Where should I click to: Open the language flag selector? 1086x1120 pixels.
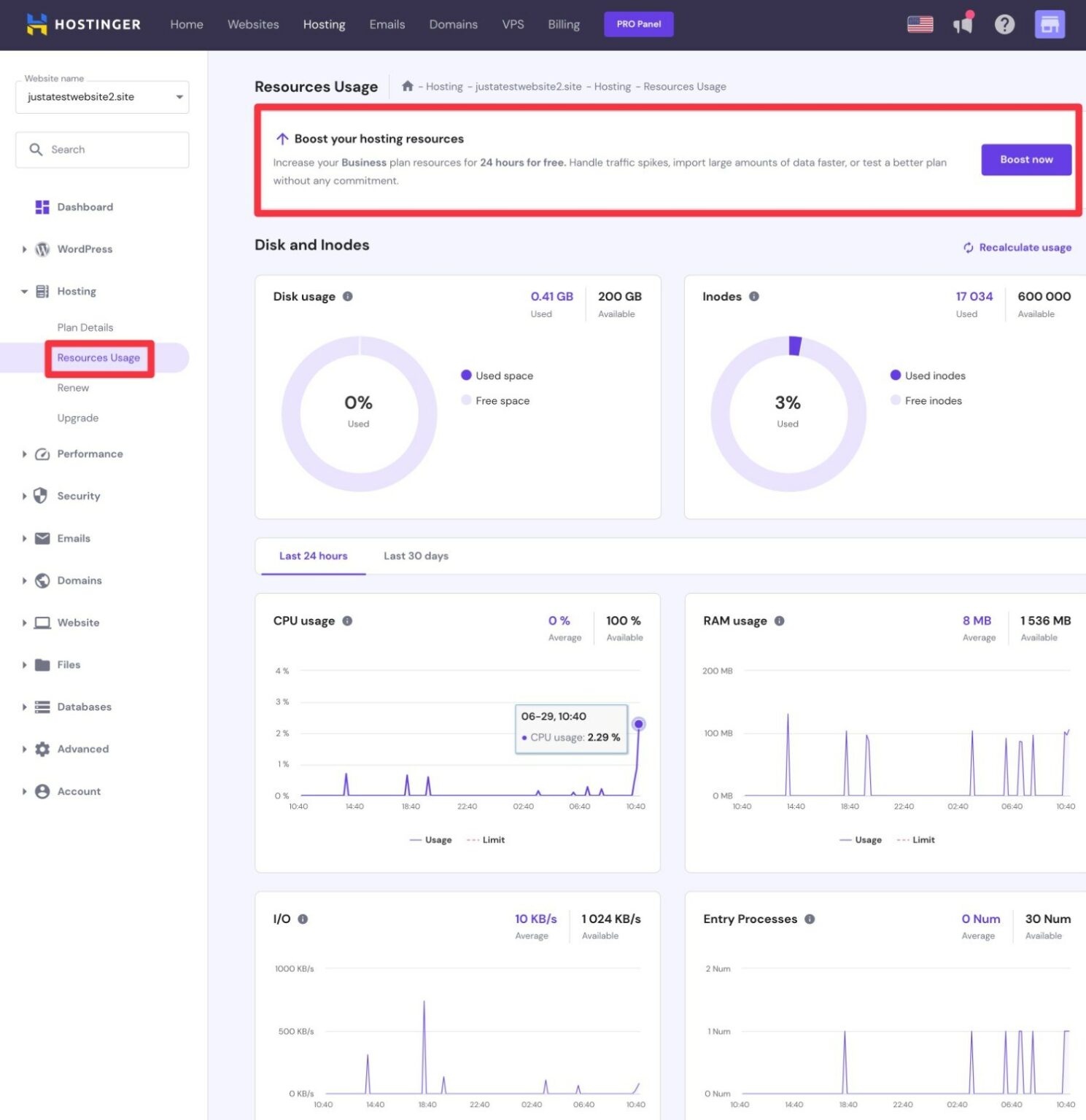(x=920, y=24)
